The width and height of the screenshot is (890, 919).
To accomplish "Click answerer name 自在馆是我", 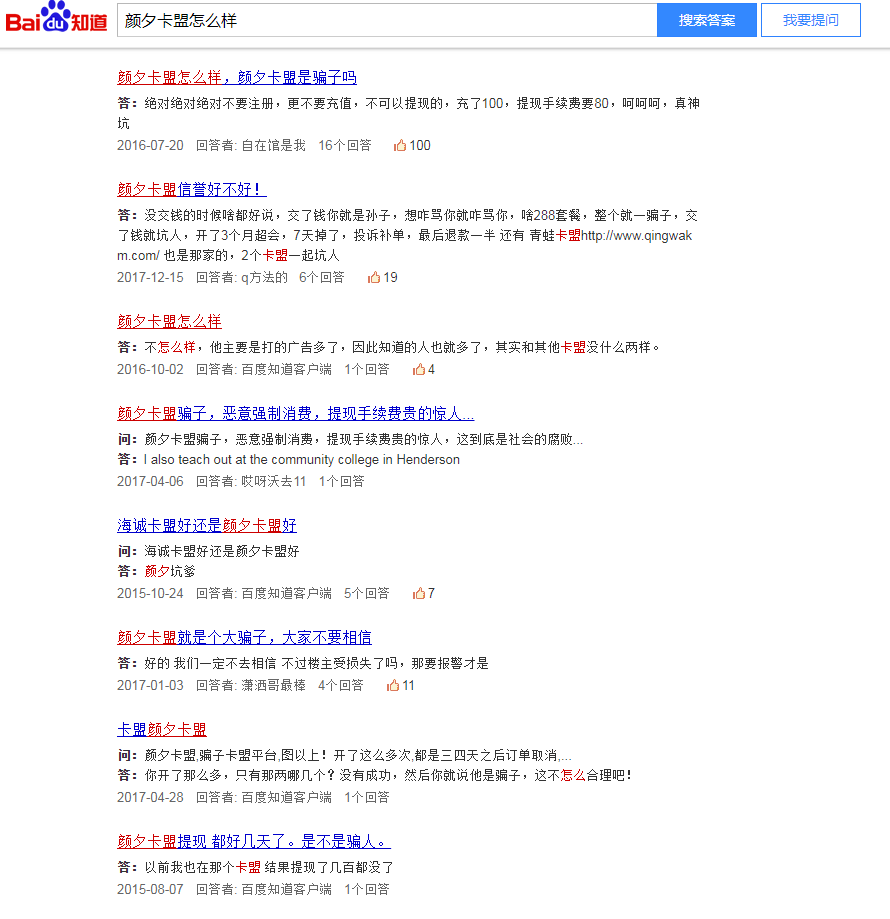I will click(x=274, y=145).
